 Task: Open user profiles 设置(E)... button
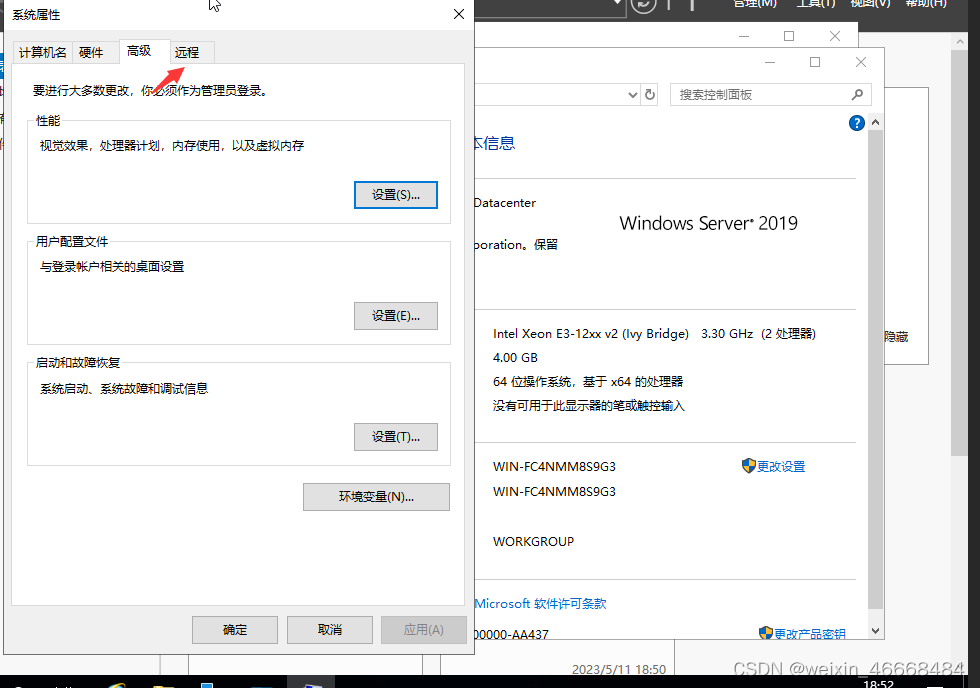coord(396,316)
